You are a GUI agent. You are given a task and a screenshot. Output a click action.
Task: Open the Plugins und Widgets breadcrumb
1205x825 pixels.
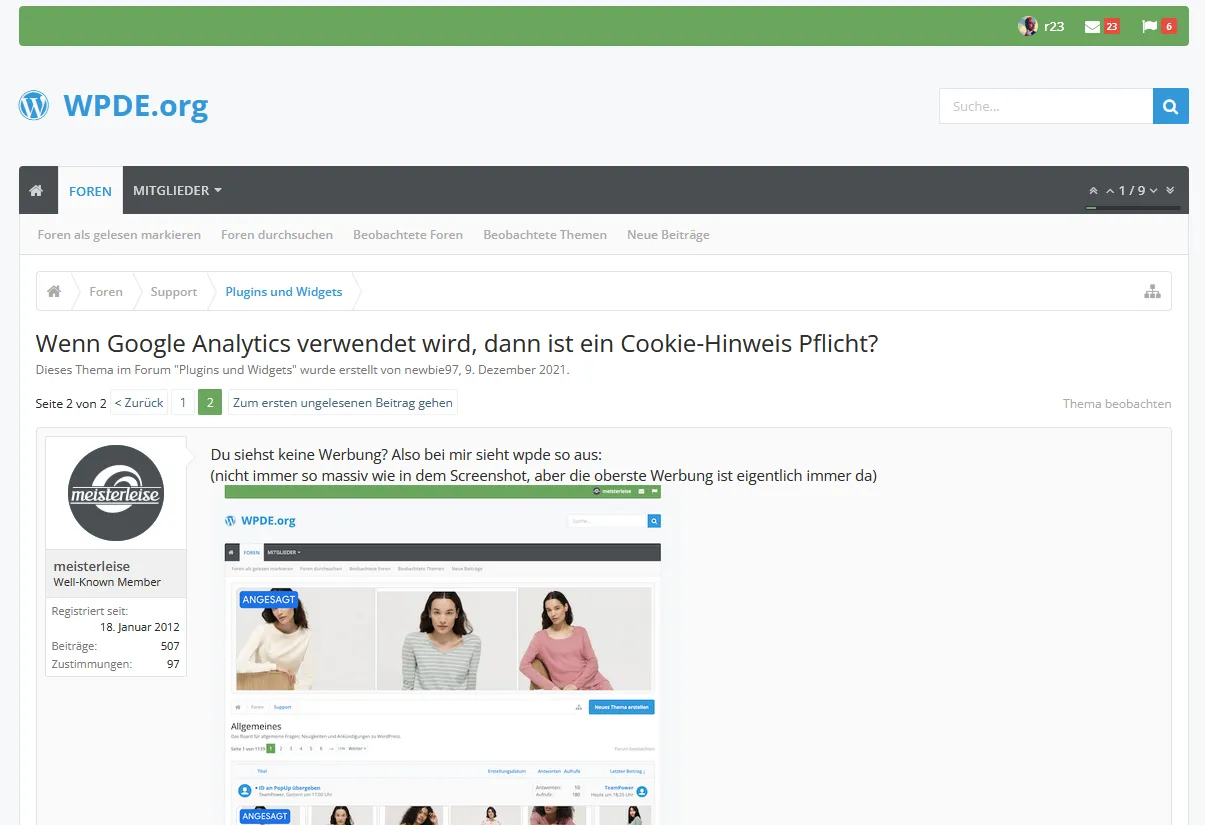coord(284,292)
